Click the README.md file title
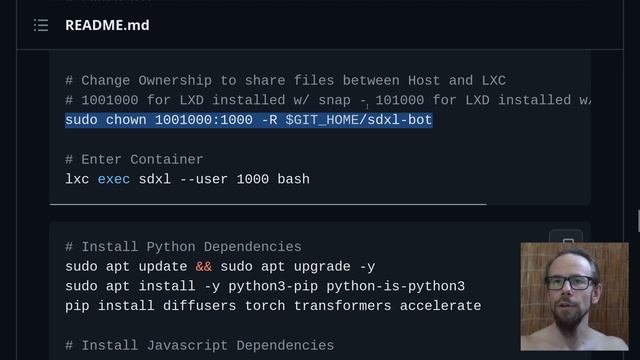Viewport: 640px width, 360px height. pyautogui.click(x=107, y=25)
